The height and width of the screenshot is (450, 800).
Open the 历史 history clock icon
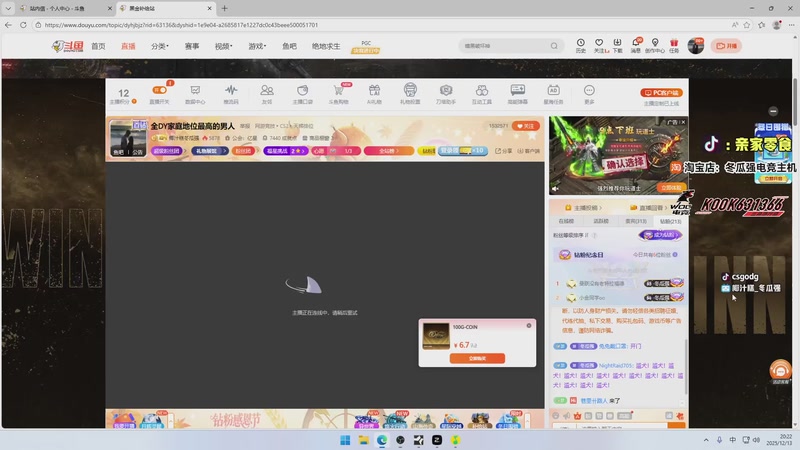pyautogui.click(x=581, y=43)
